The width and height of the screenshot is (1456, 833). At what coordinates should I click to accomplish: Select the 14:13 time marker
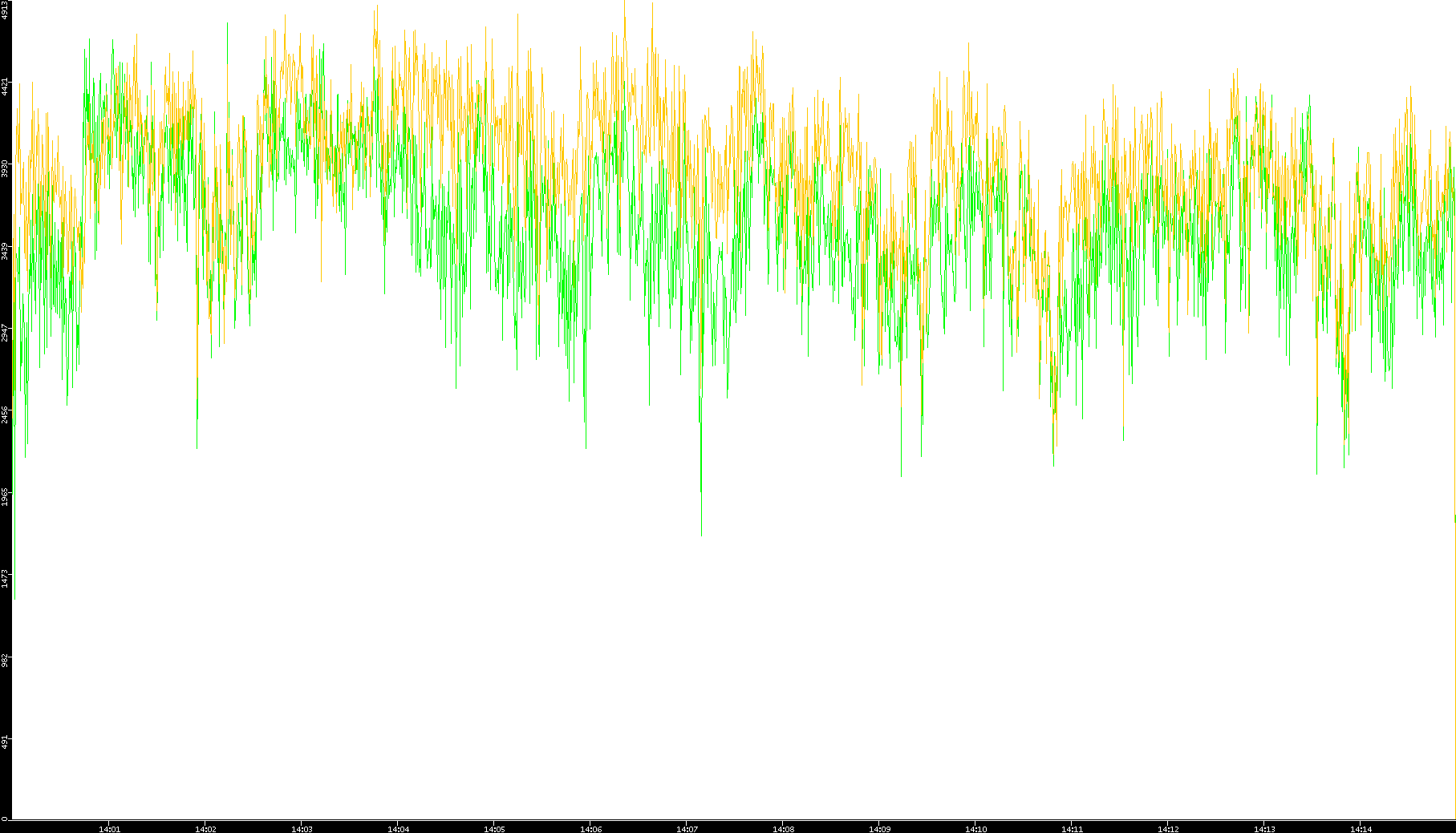click(x=1264, y=829)
